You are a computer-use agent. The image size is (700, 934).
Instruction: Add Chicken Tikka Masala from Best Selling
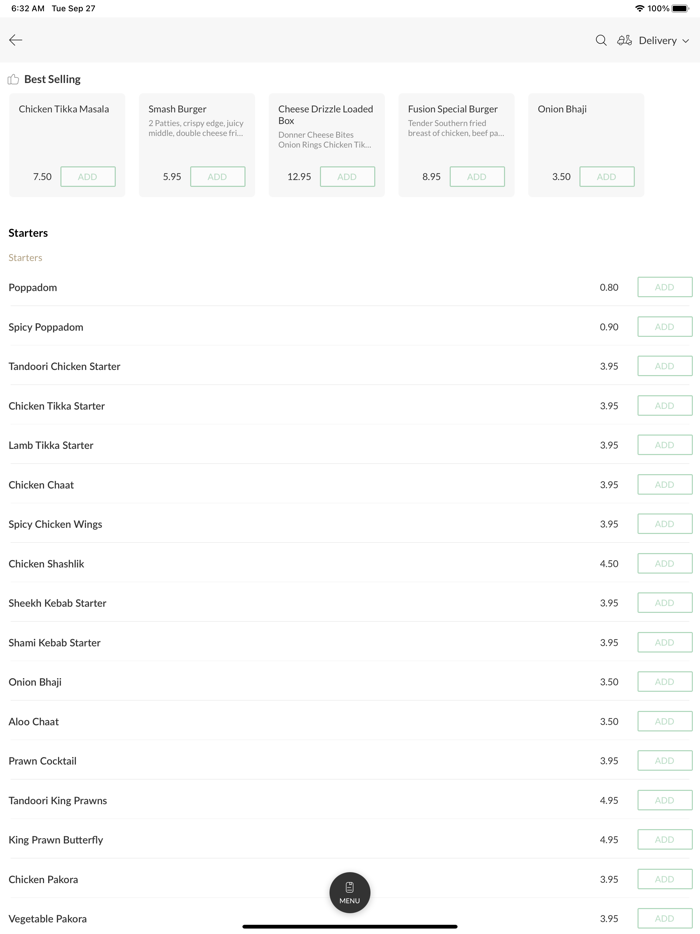(x=88, y=176)
